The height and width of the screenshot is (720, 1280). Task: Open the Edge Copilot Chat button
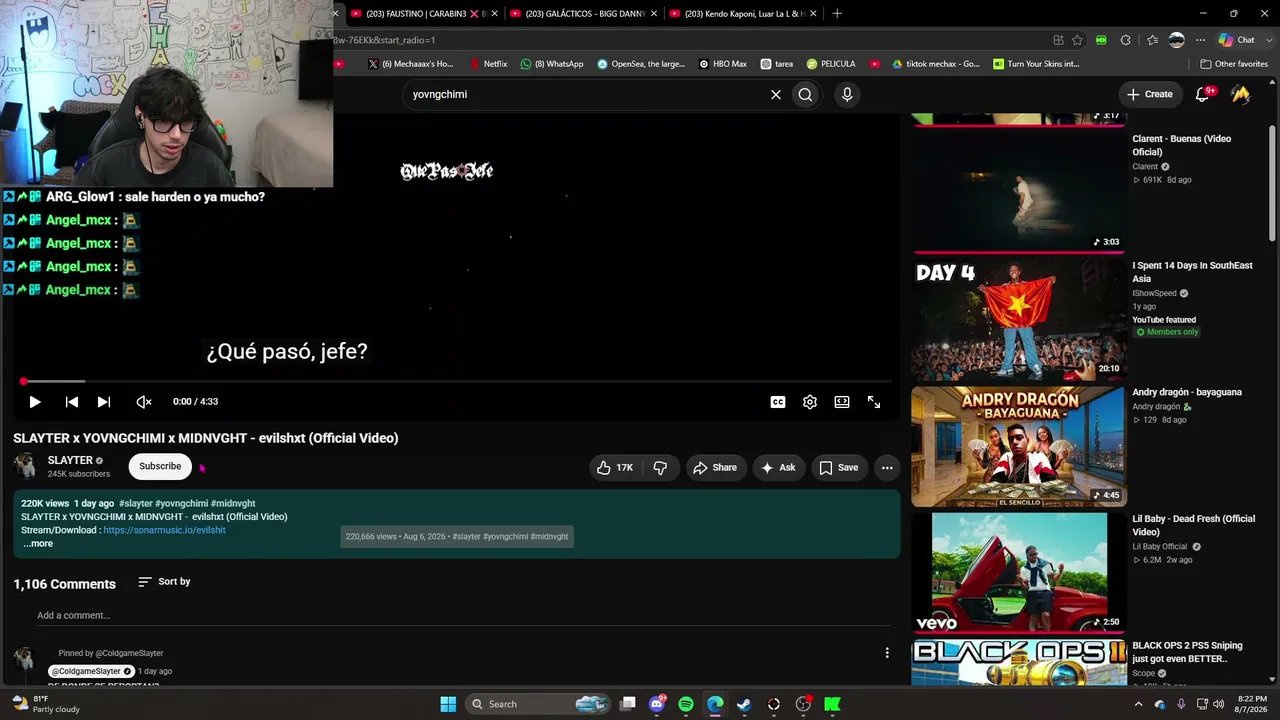[1236, 40]
